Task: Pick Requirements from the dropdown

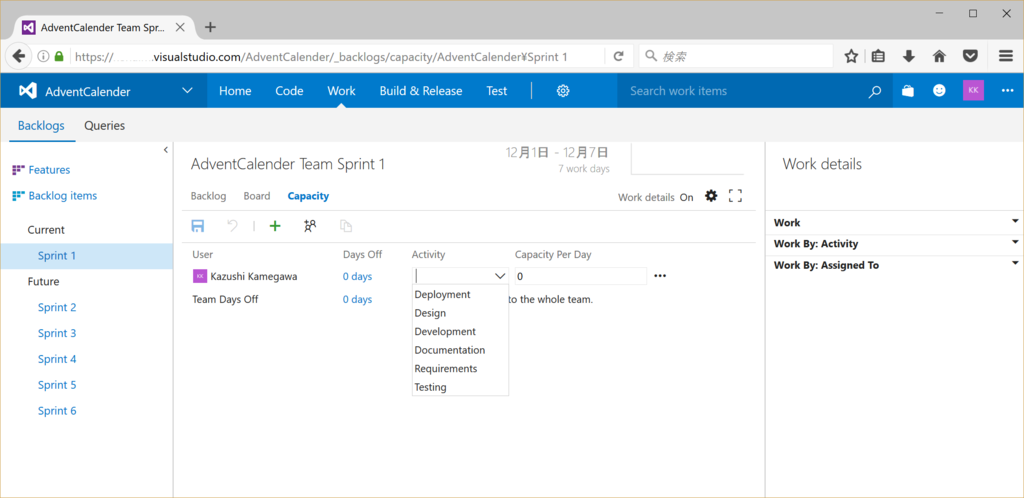Action: (x=460, y=368)
